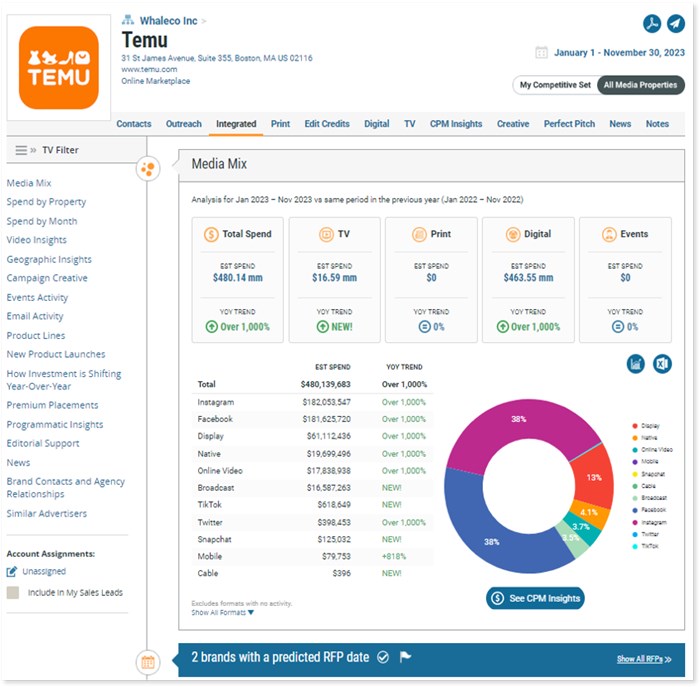
Task: Expand Show All RFPs link
Action: coord(644,659)
